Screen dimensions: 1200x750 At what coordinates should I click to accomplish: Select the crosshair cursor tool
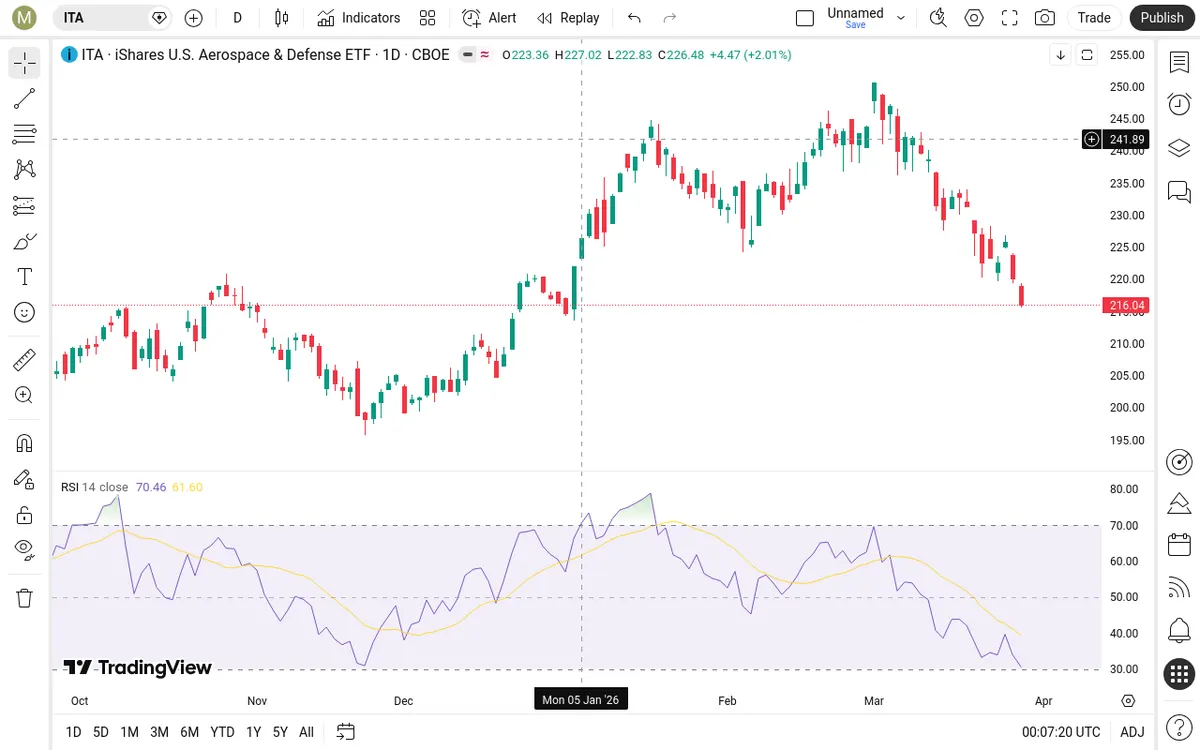25,63
